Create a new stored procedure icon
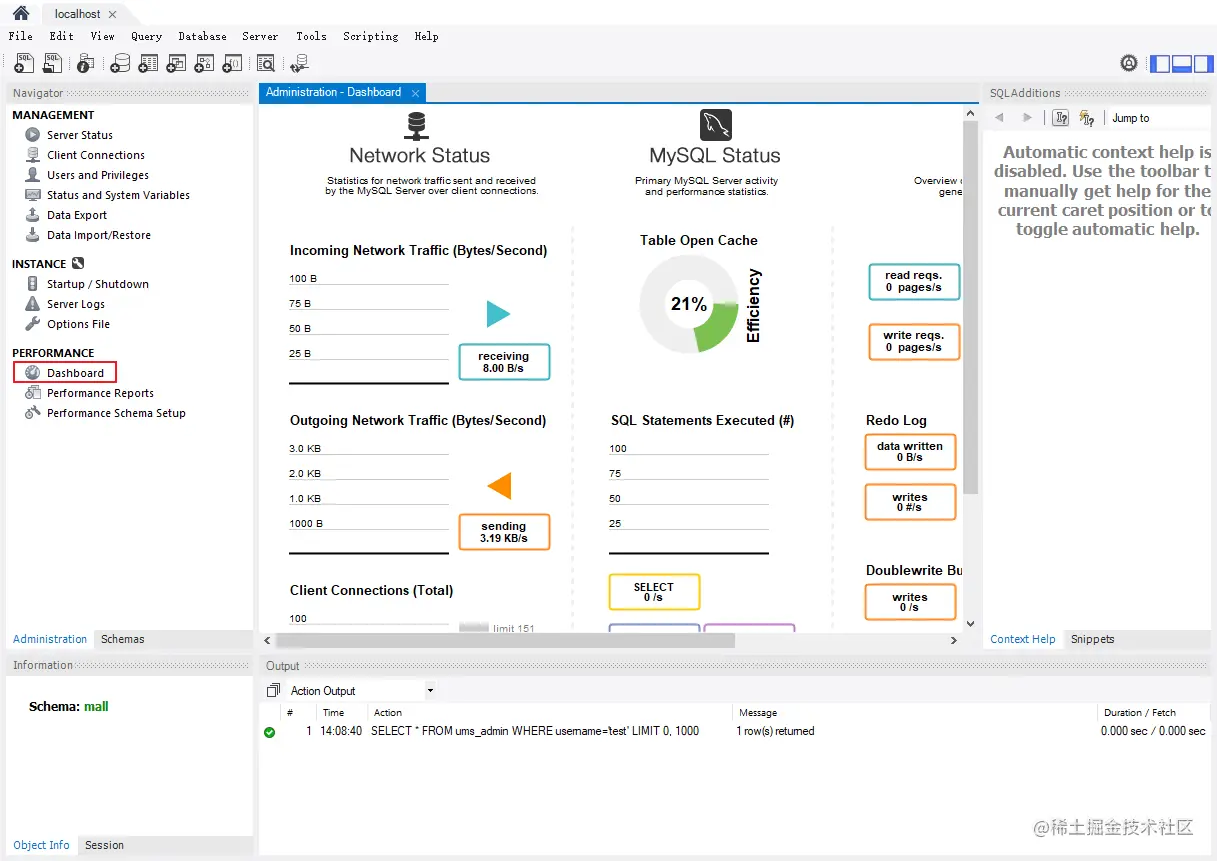The height and width of the screenshot is (861, 1217). [204, 63]
